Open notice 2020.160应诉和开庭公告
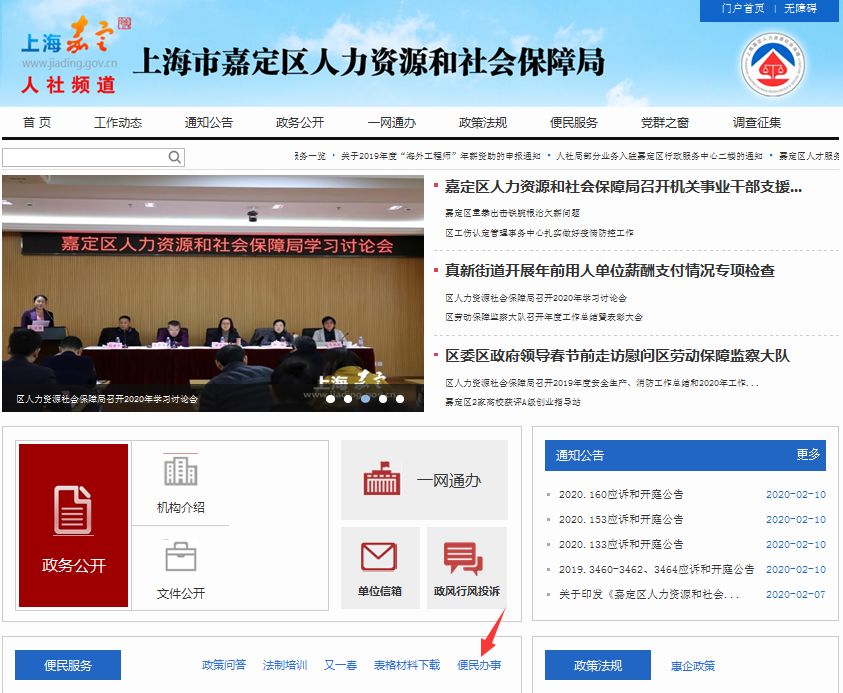 (x=621, y=495)
